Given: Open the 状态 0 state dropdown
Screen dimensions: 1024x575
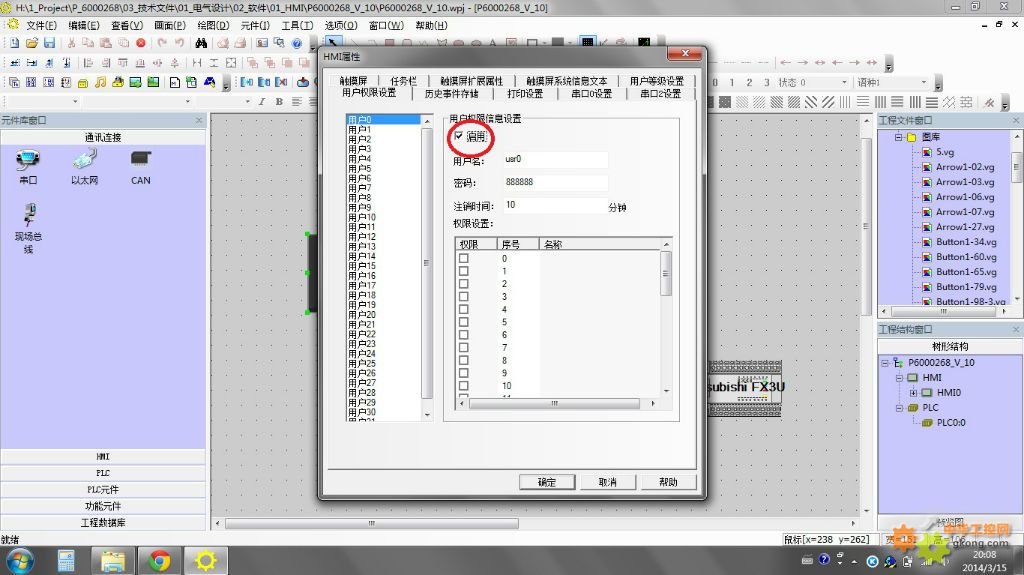Looking at the screenshot, I should (844, 82).
